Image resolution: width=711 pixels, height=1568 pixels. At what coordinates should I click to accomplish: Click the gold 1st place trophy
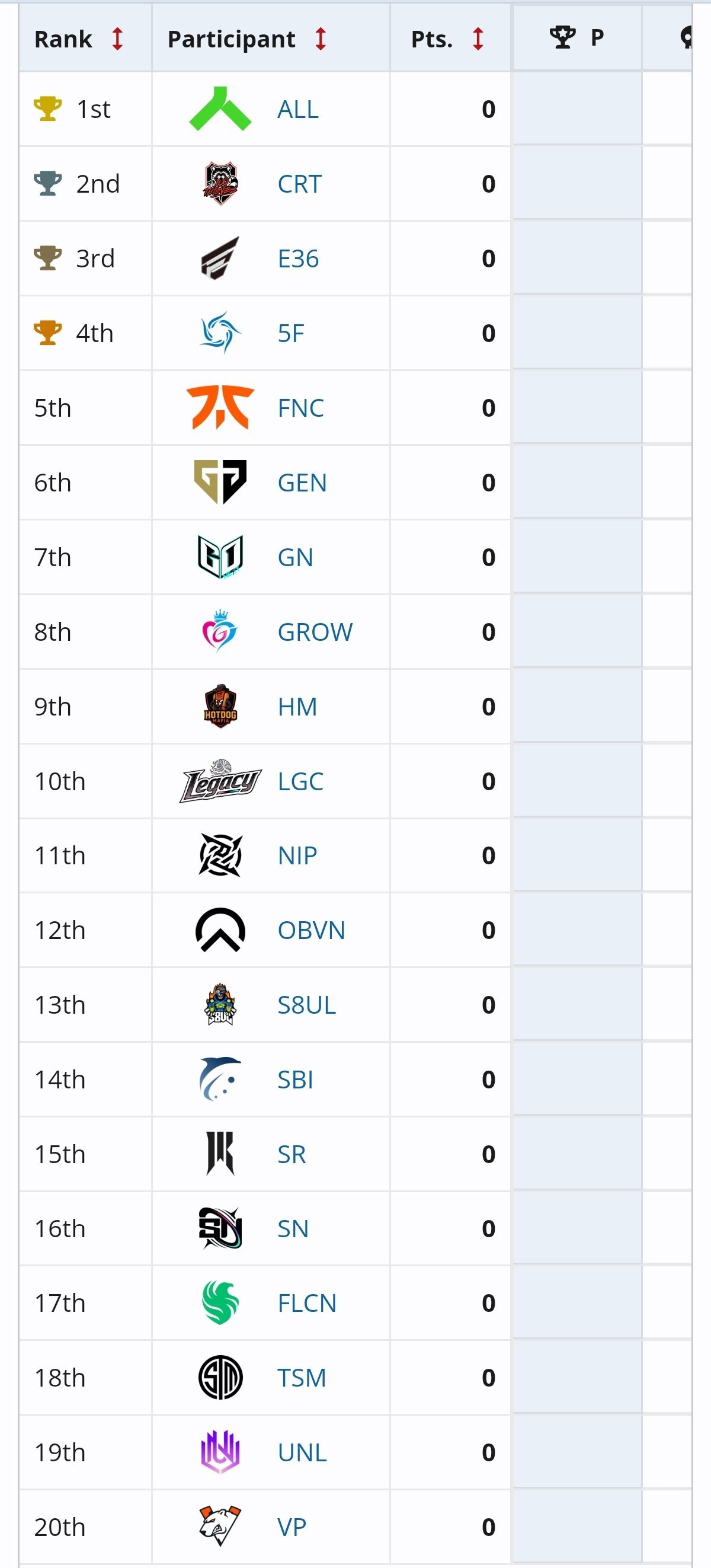(x=47, y=109)
